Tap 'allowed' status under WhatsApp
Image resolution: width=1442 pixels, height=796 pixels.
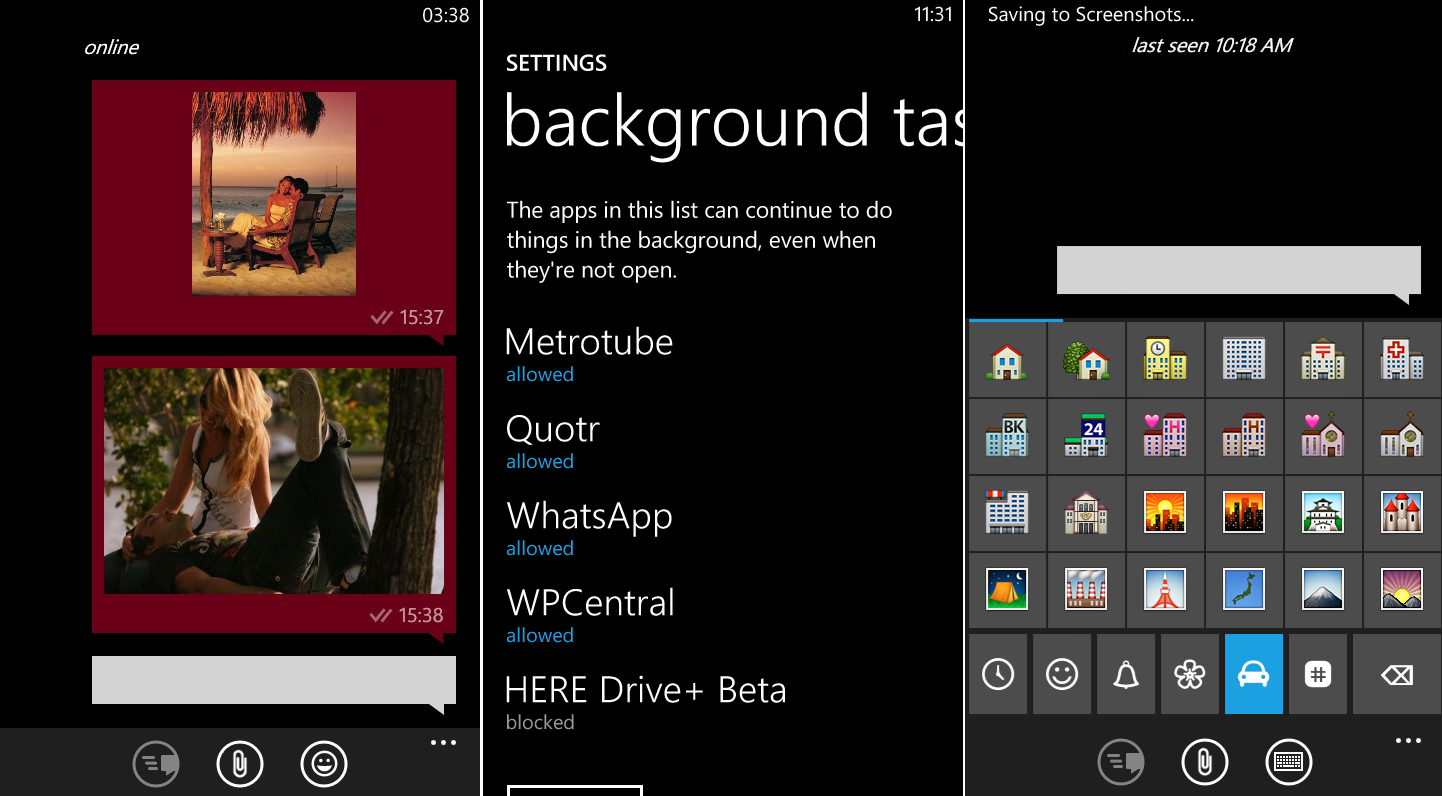click(540, 548)
